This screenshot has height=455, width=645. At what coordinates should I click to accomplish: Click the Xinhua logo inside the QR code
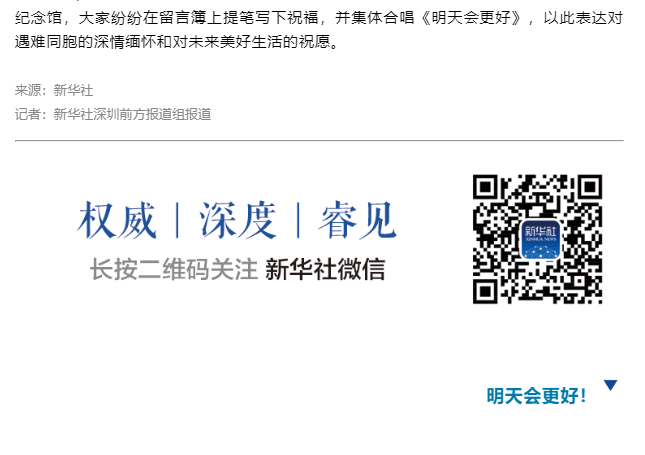tap(540, 239)
